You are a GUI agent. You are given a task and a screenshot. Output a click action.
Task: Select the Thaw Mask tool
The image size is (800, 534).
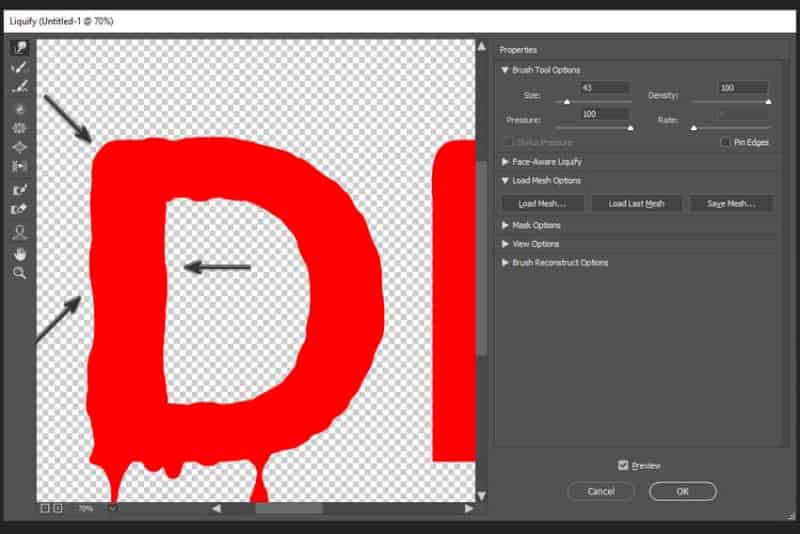click(x=20, y=209)
